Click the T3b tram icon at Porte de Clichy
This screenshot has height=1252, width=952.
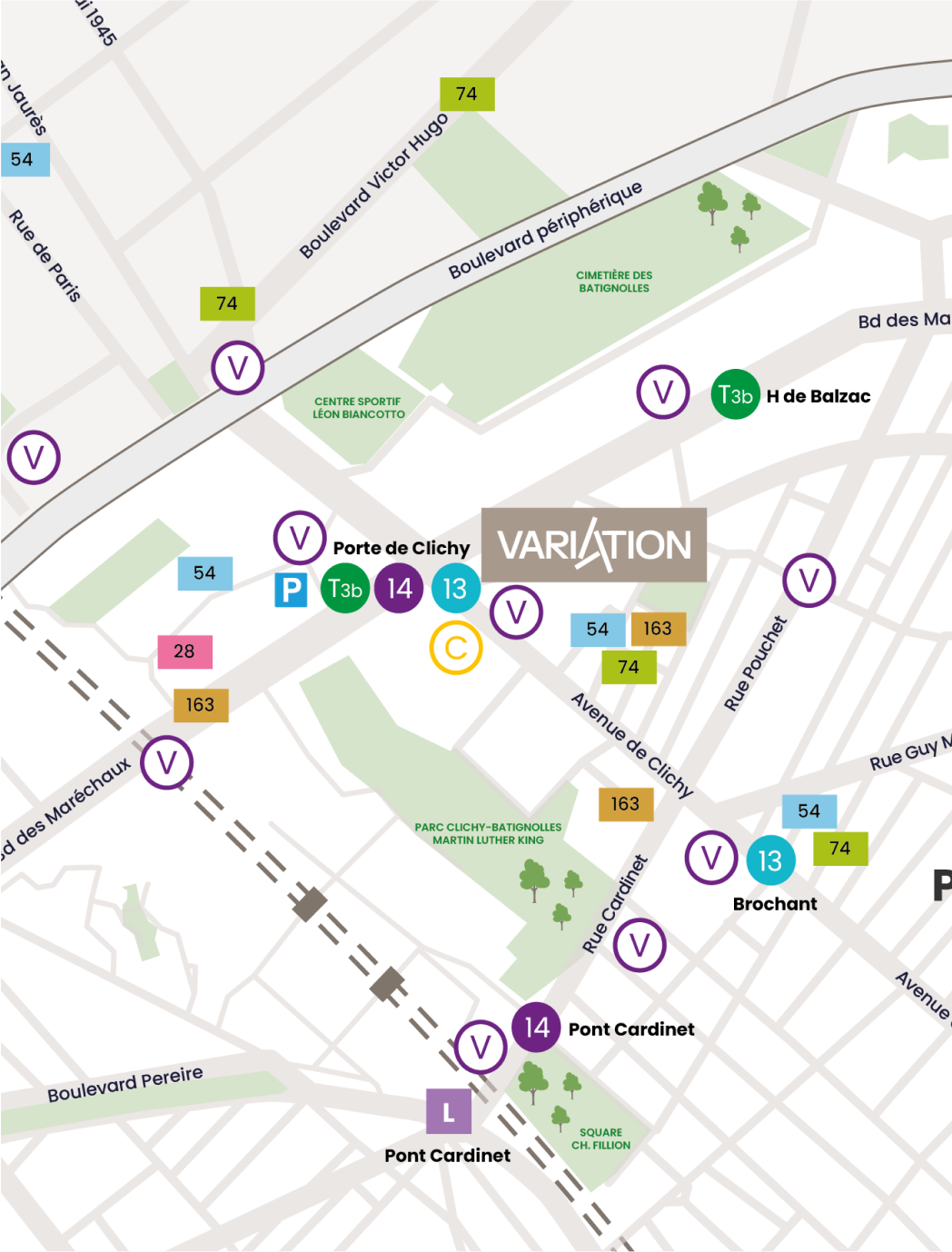click(x=345, y=589)
